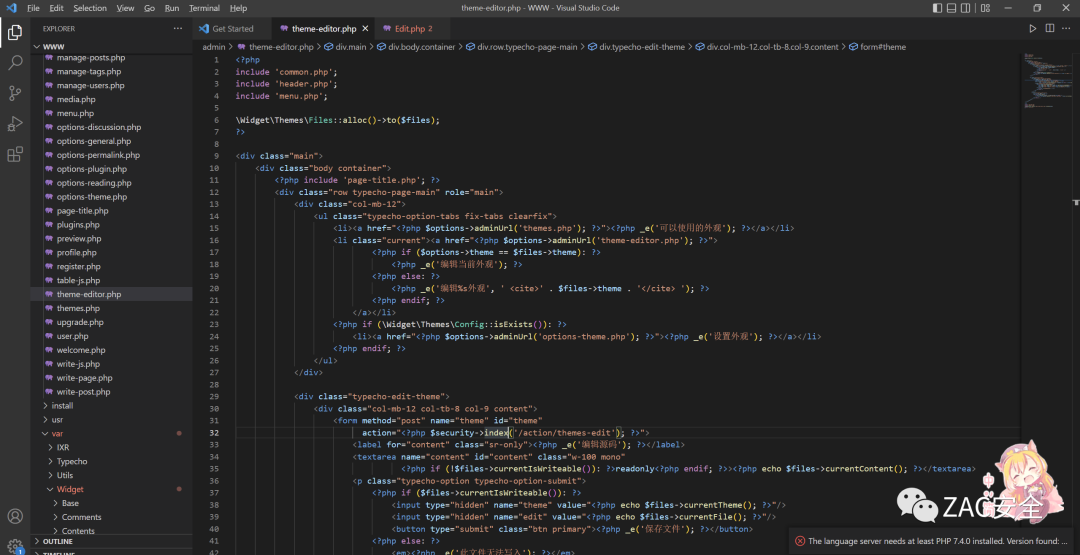Image resolution: width=1080 pixels, height=555 pixels.
Task: Open the Edit menu
Action: tap(56, 8)
